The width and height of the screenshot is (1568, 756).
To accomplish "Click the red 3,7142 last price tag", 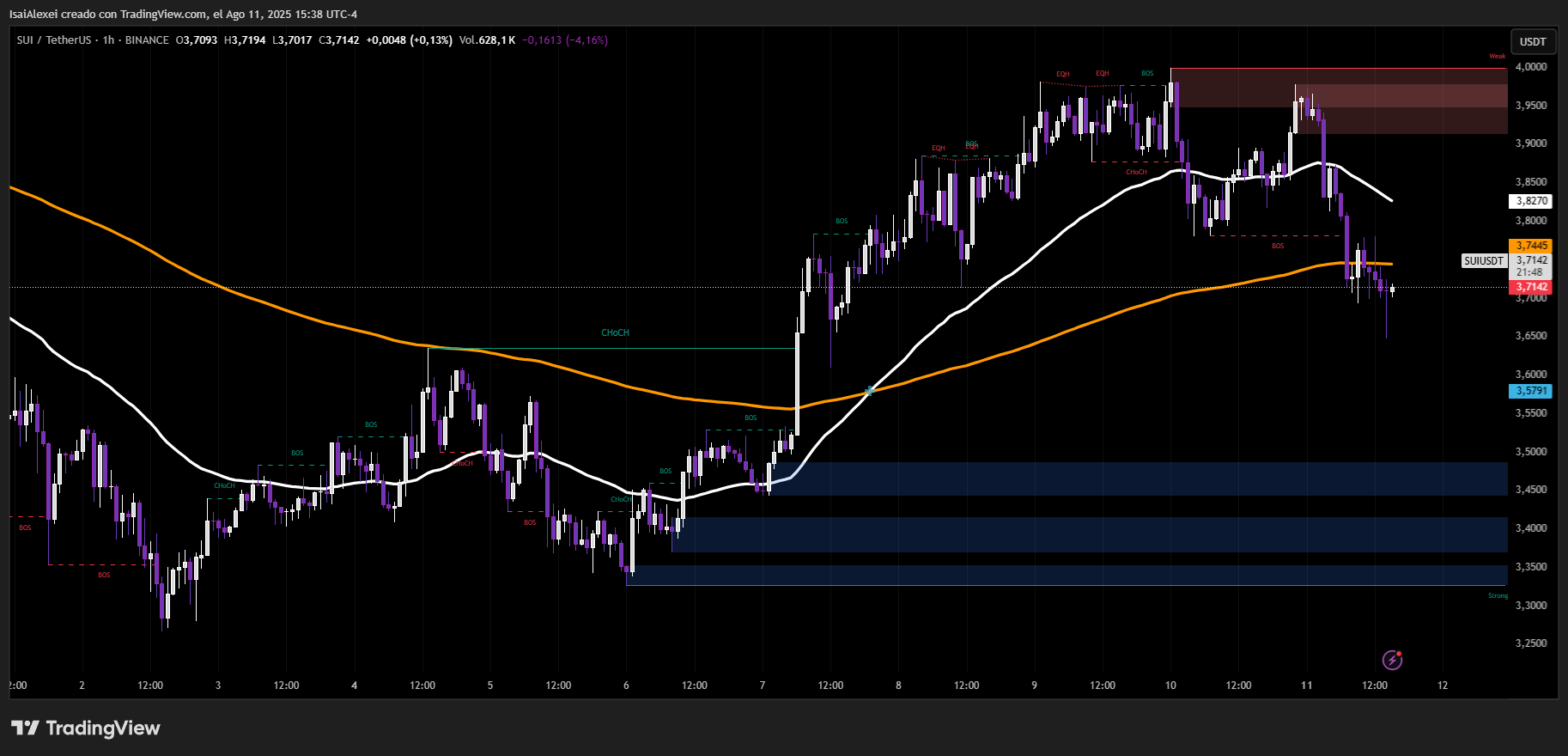I will point(1531,287).
